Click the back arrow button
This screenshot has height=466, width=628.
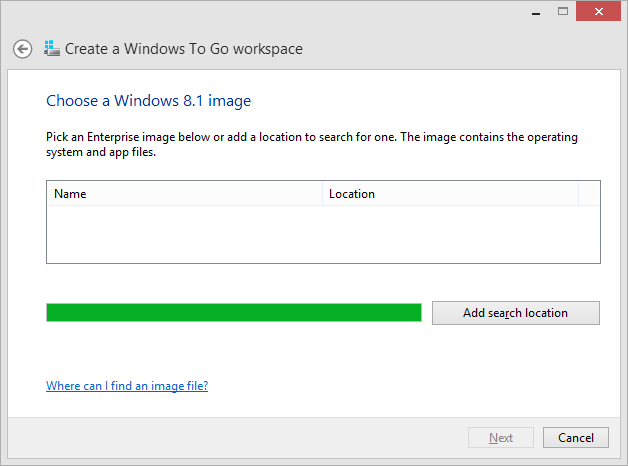point(22,49)
